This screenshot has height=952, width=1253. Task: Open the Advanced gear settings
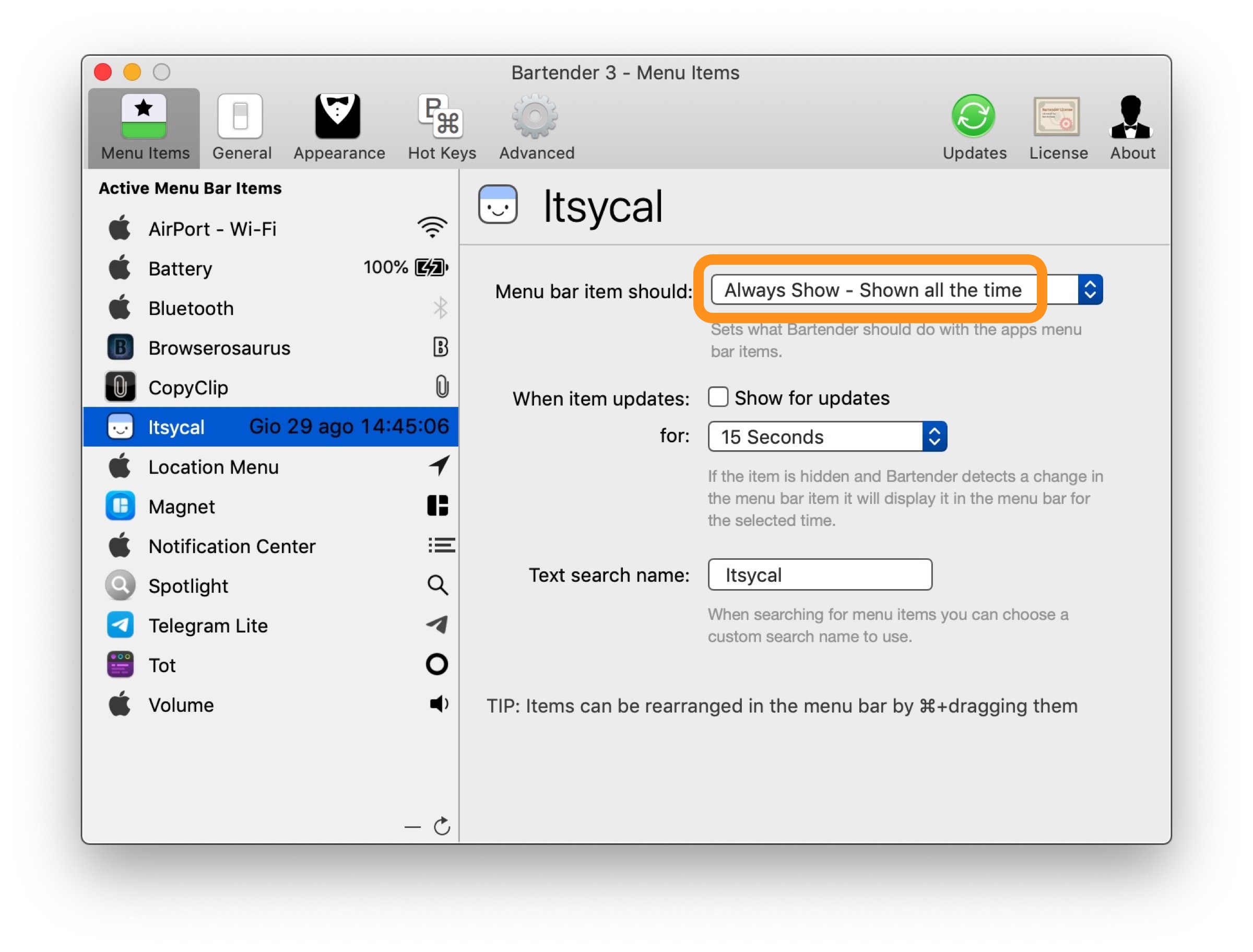pos(536,126)
